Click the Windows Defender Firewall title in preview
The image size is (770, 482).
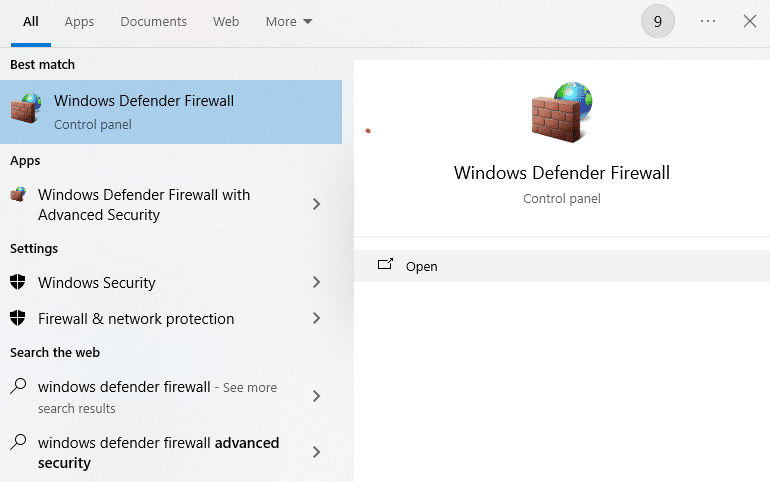[562, 173]
